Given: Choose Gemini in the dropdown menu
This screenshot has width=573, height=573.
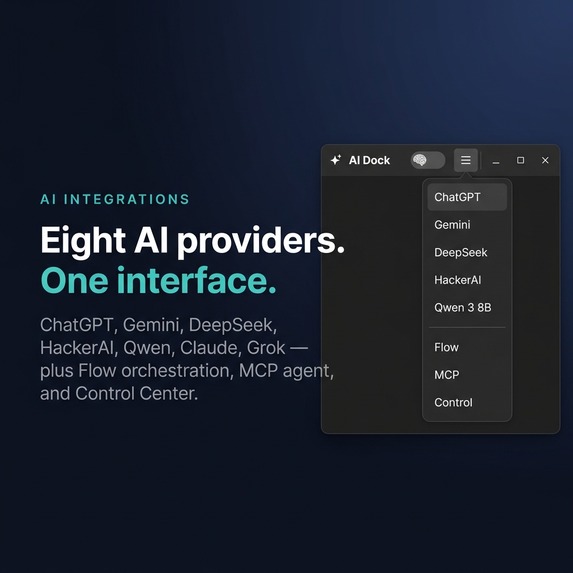Looking at the screenshot, I should pos(467,225).
